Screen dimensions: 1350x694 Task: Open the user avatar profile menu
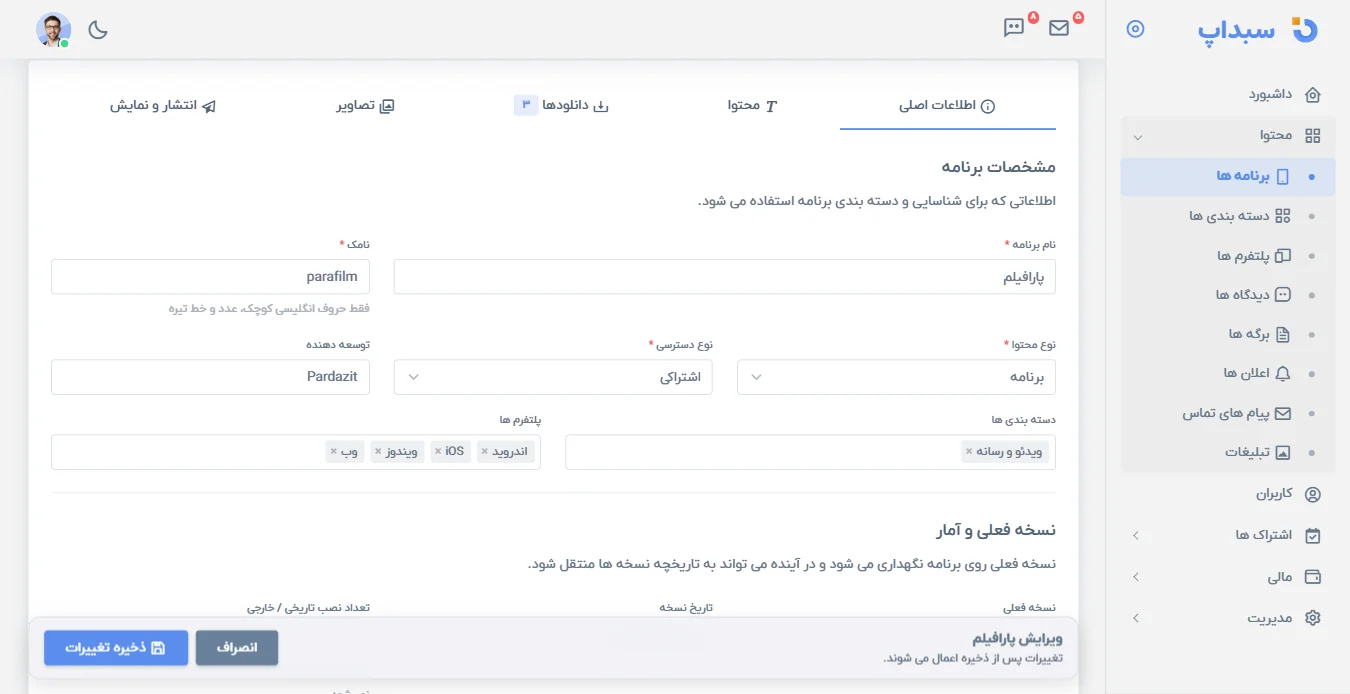click(x=54, y=30)
